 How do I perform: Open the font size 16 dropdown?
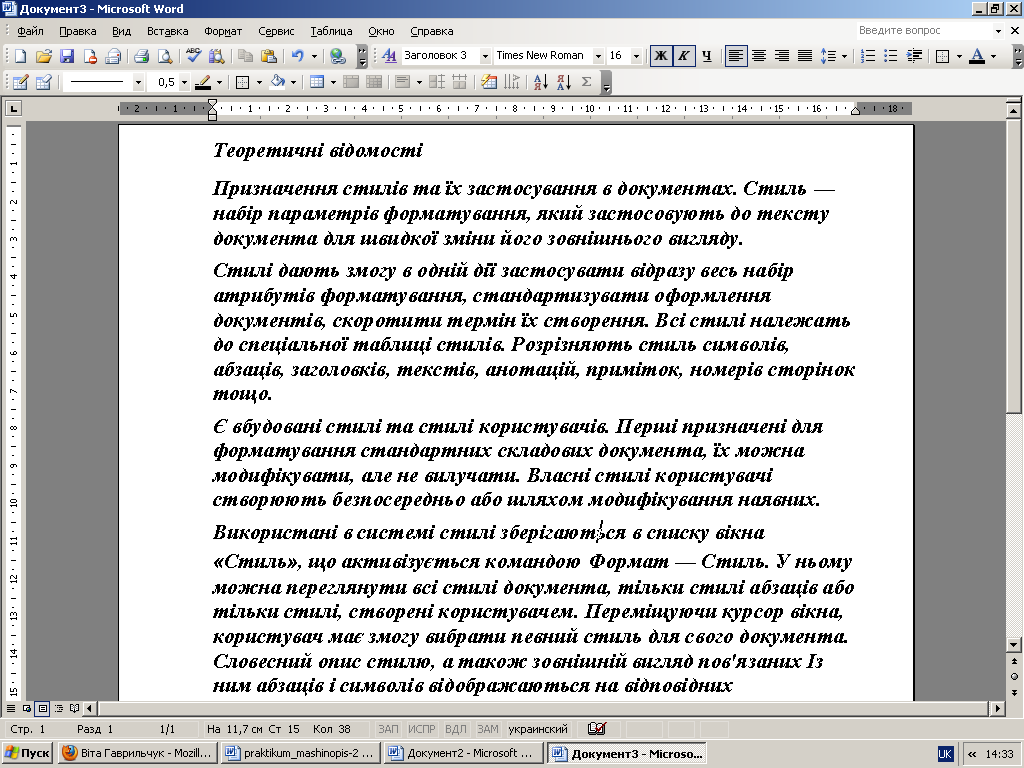tap(636, 56)
